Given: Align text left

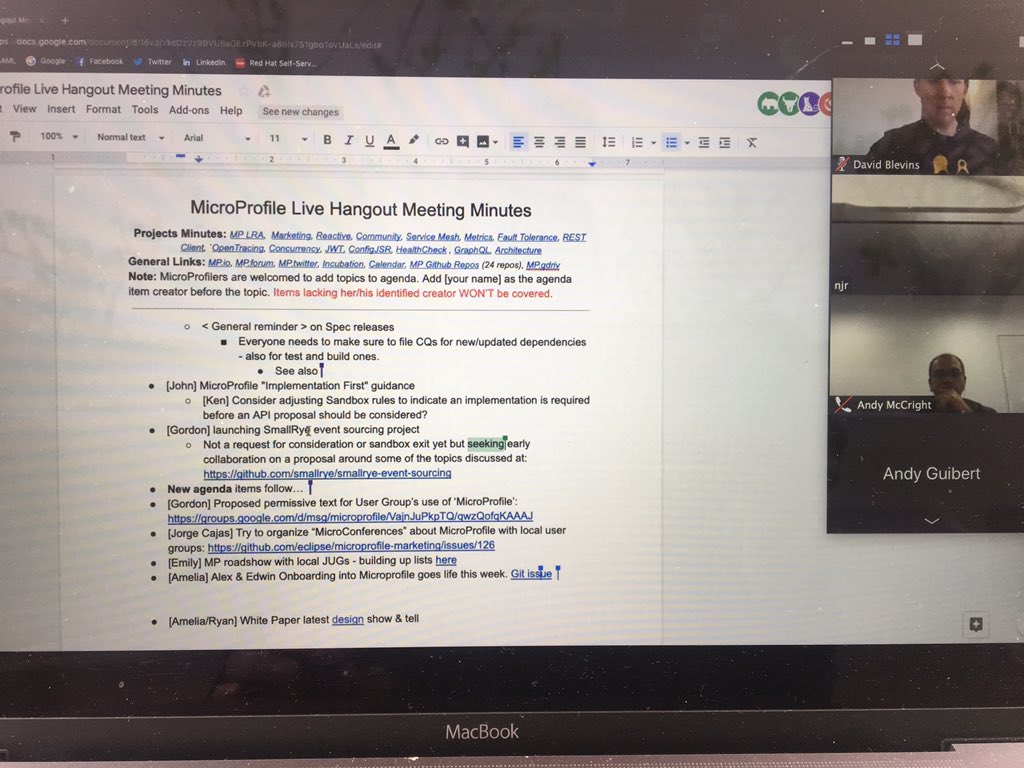Looking at the screenshot, I should [x=518, y=142].
